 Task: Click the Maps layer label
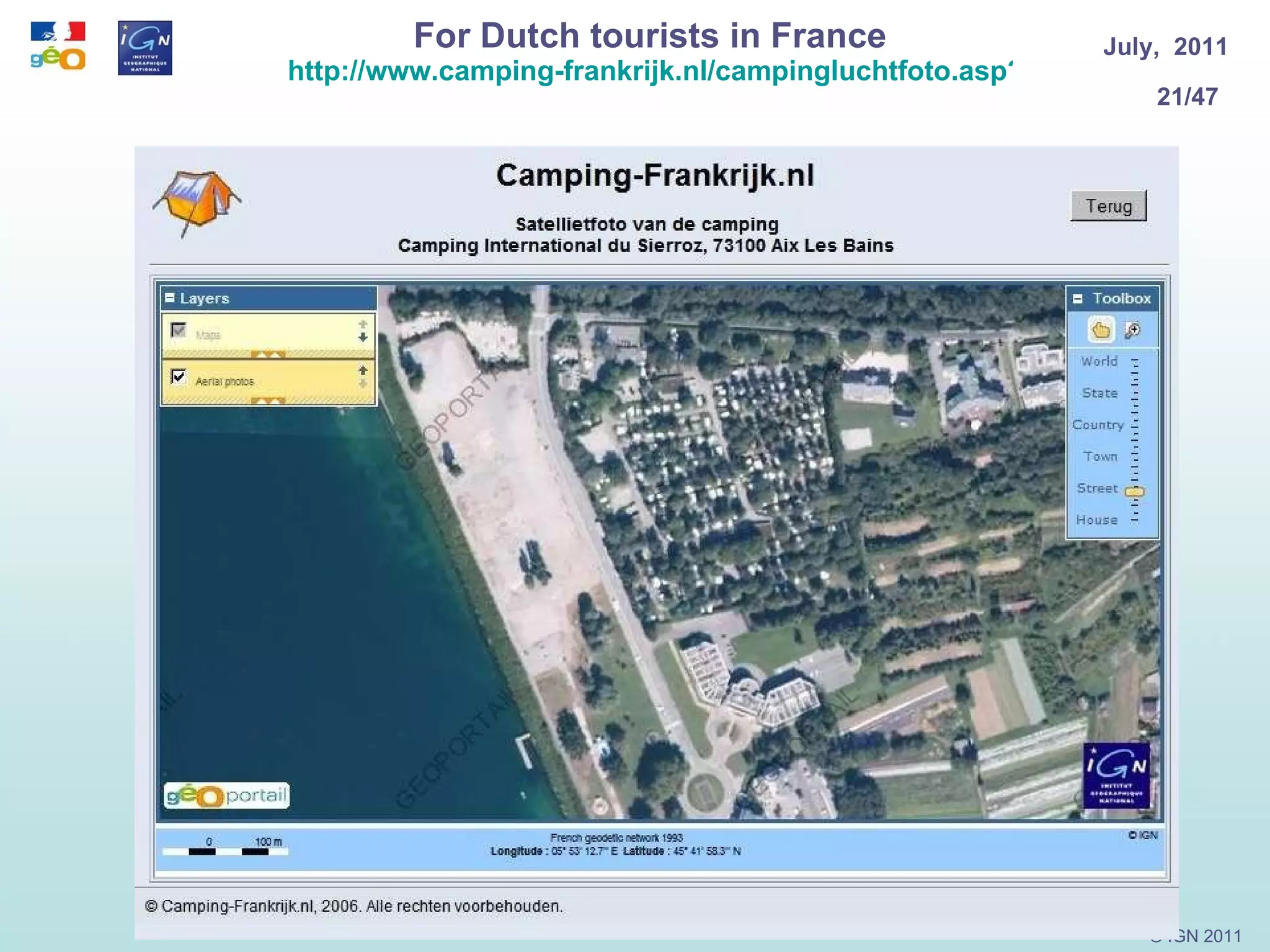point(208,335)
